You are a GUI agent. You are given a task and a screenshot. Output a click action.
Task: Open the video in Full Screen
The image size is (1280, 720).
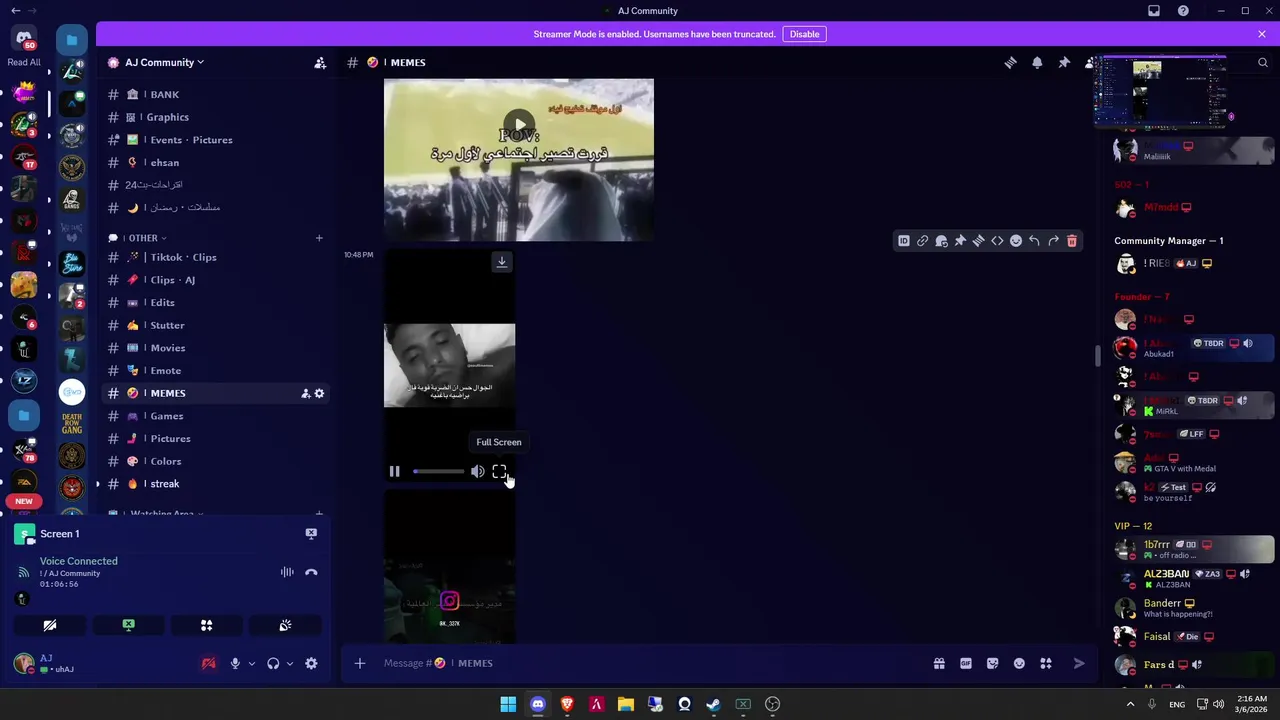[499, 471]
